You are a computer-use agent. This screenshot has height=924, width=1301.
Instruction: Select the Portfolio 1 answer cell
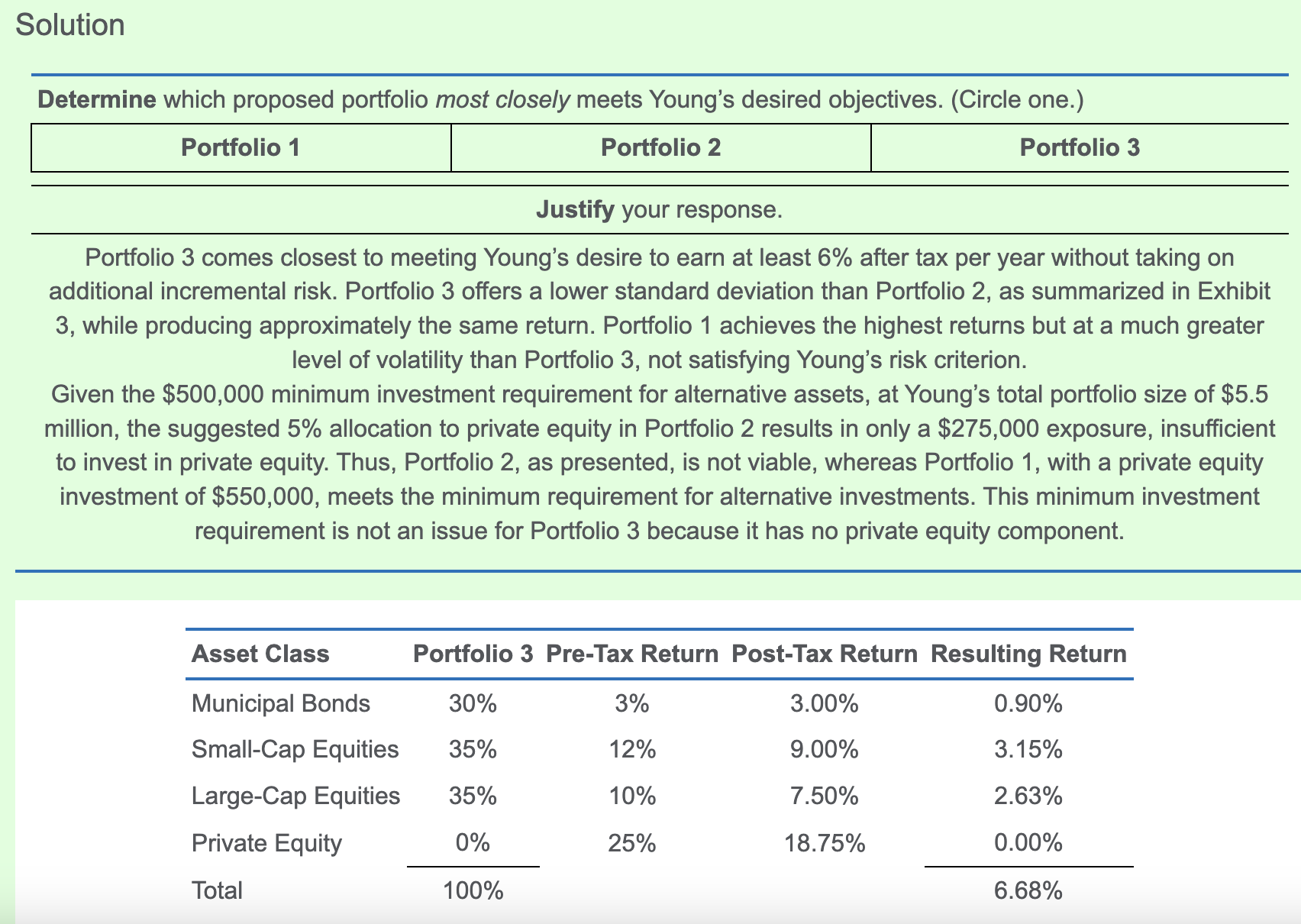pos(241,147)
